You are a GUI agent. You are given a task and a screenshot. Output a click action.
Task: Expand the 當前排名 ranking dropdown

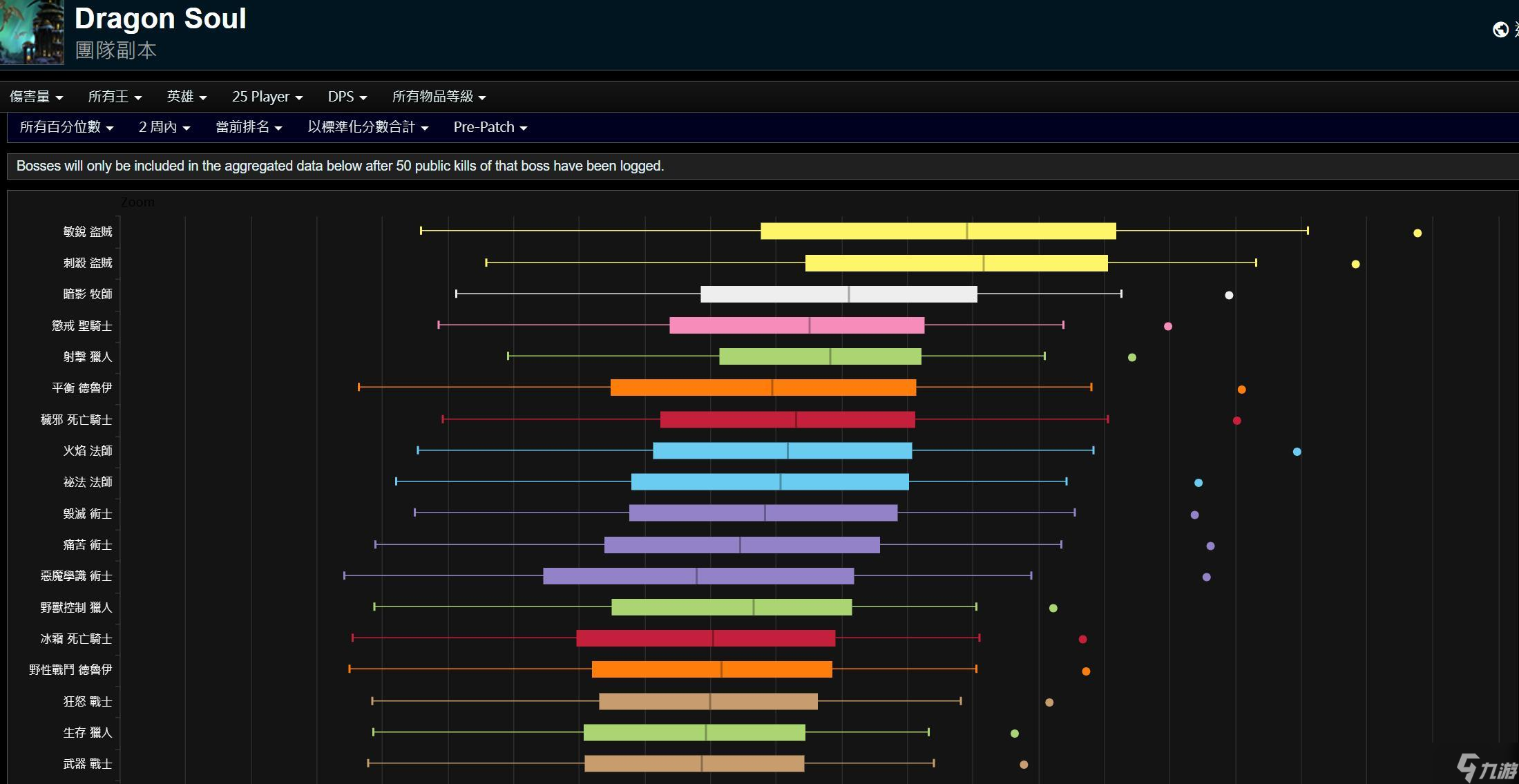point(249,127)
